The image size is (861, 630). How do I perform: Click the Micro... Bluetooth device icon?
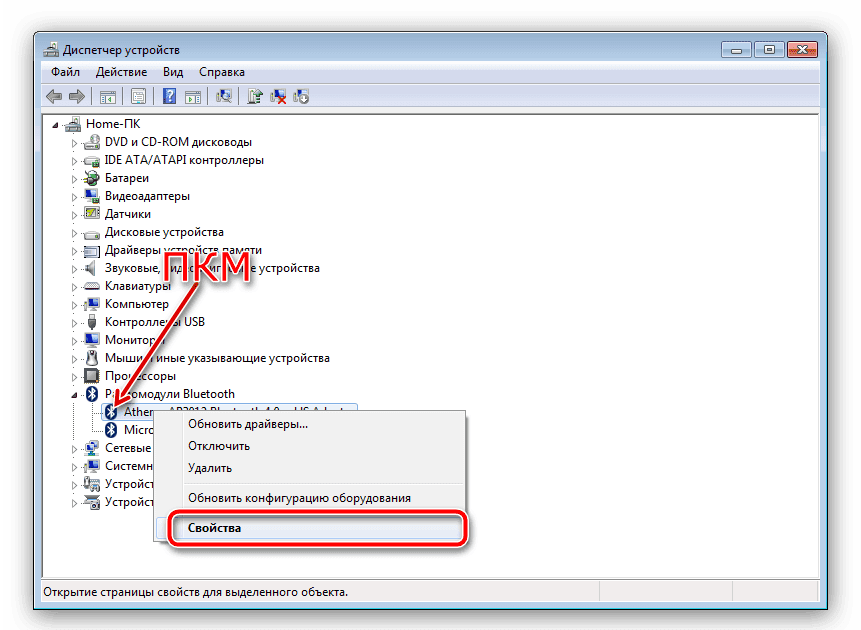111,430
